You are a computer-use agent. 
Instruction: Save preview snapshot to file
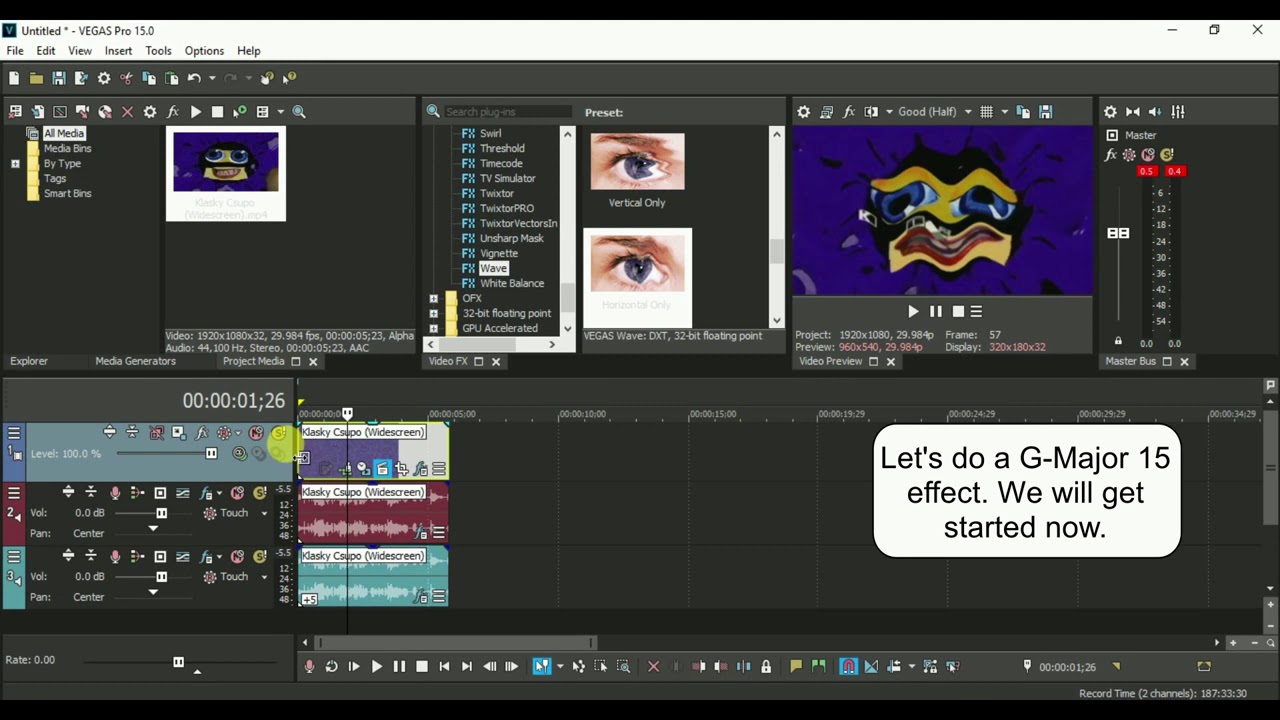coord(1045,112)
